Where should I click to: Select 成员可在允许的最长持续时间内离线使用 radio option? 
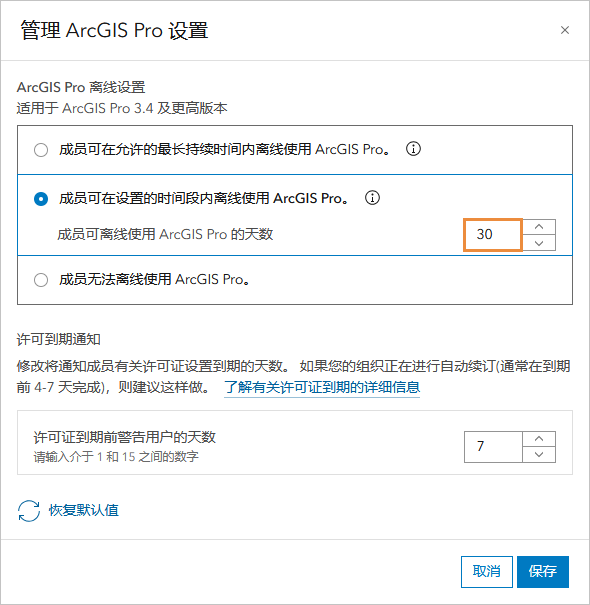(x=41, y=150)
